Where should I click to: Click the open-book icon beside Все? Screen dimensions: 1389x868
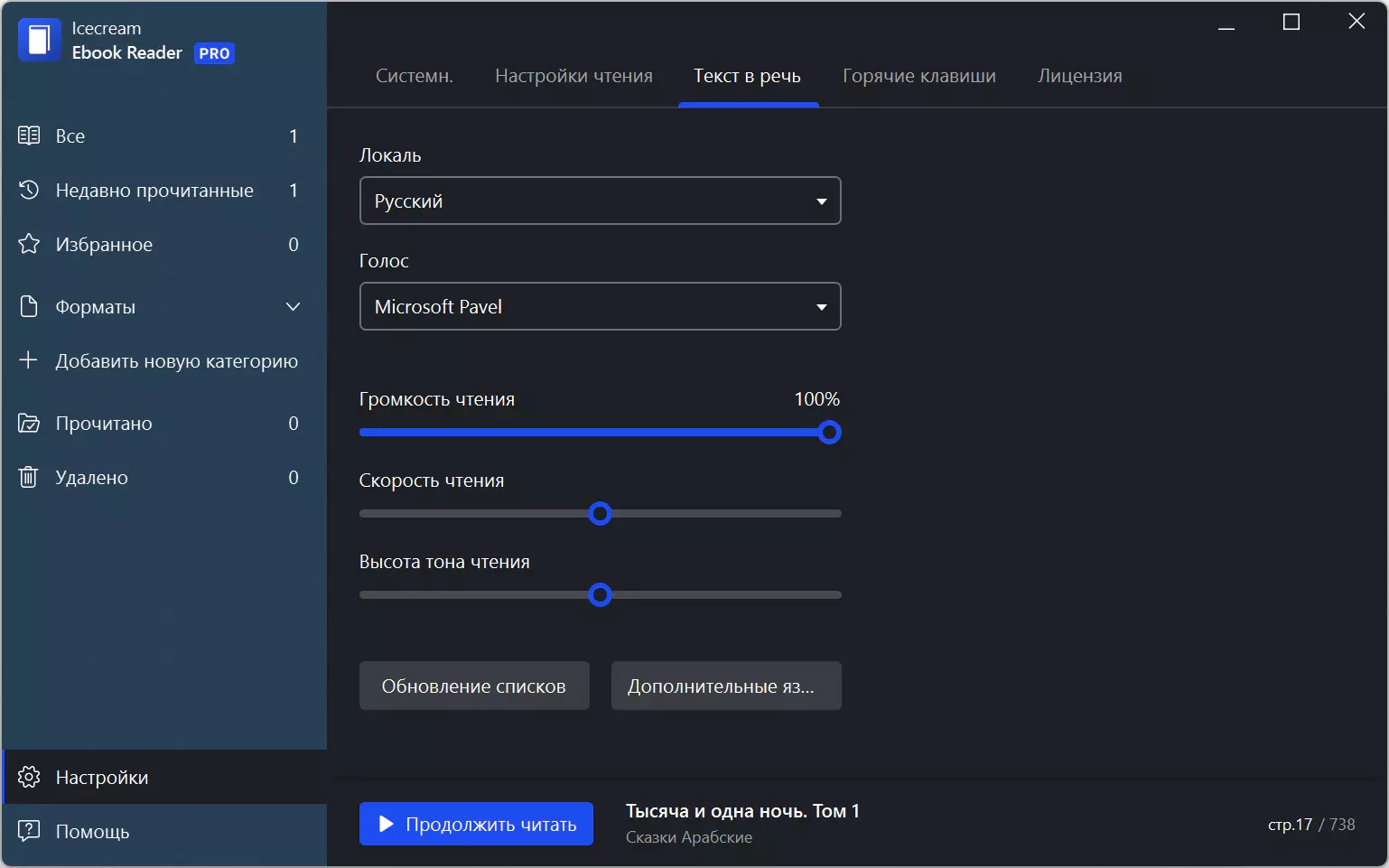coord(29,135)
